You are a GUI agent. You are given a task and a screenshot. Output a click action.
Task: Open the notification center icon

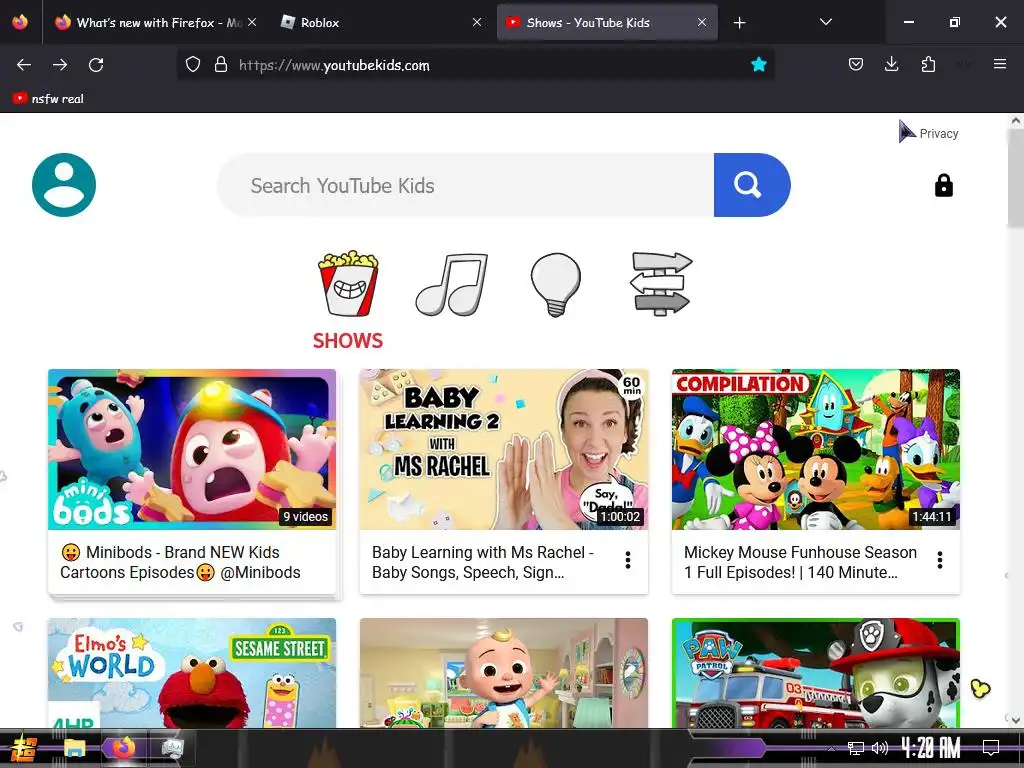[x=991, y=748]
